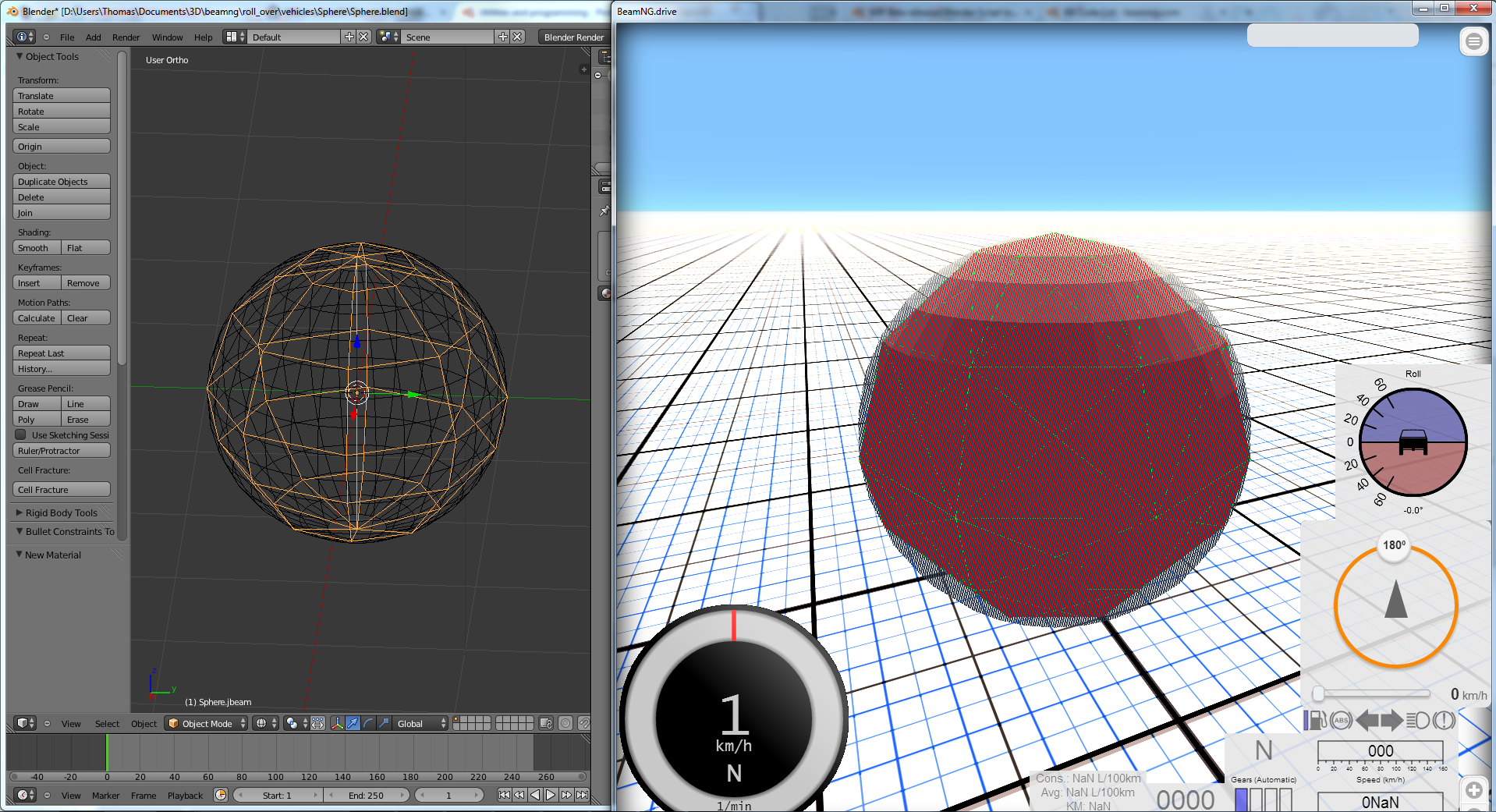Image resolution: width=1496 pixels, height=812 pixels.
Task: Click the Duplicate Objects button
Action: tap(62, 181)
